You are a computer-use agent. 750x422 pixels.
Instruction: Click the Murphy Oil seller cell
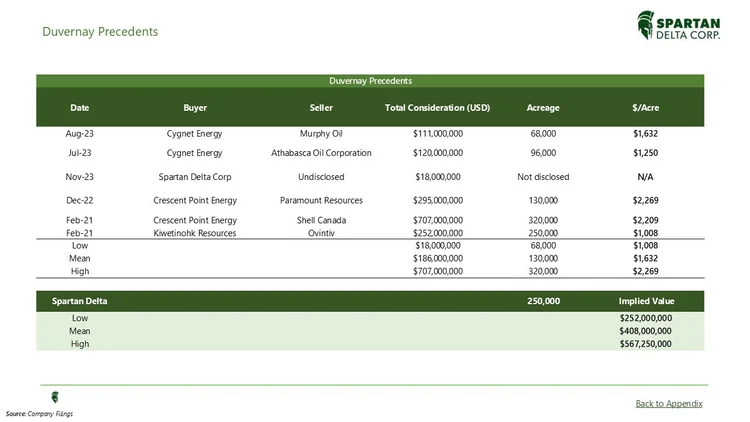point(321,133)
